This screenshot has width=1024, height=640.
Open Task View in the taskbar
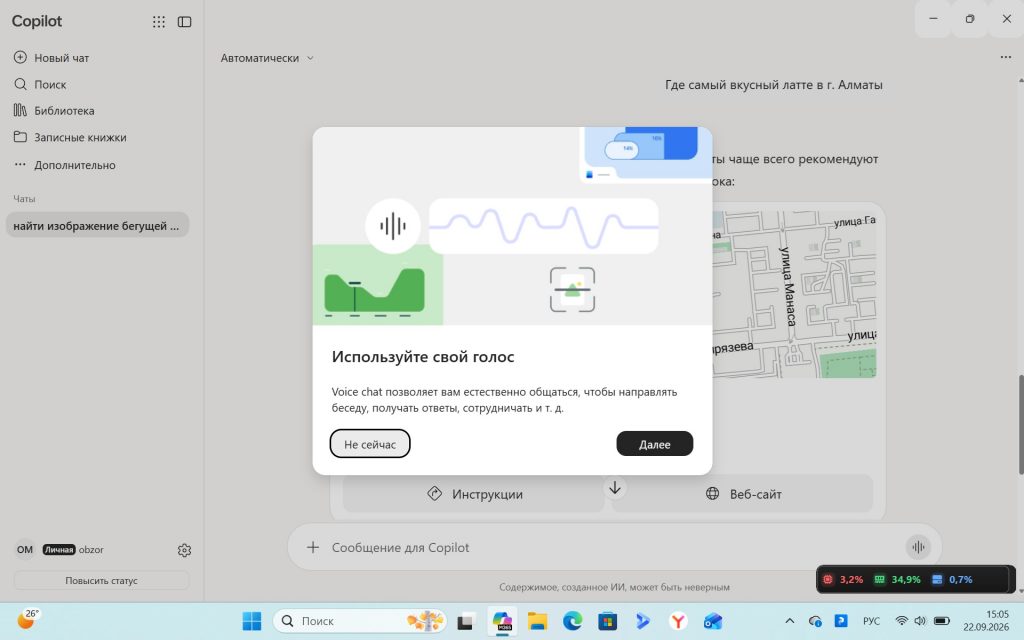[x=465, y=621]
